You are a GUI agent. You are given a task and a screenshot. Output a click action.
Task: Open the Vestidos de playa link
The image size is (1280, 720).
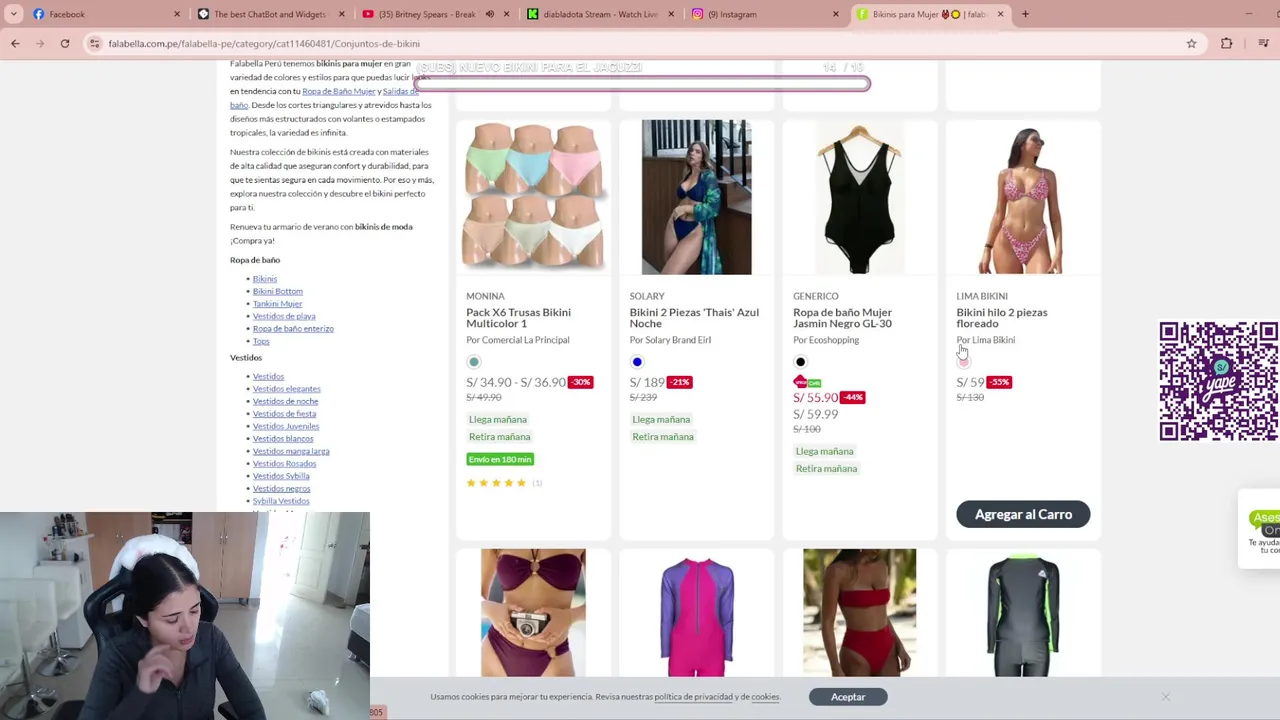[284, 316]
